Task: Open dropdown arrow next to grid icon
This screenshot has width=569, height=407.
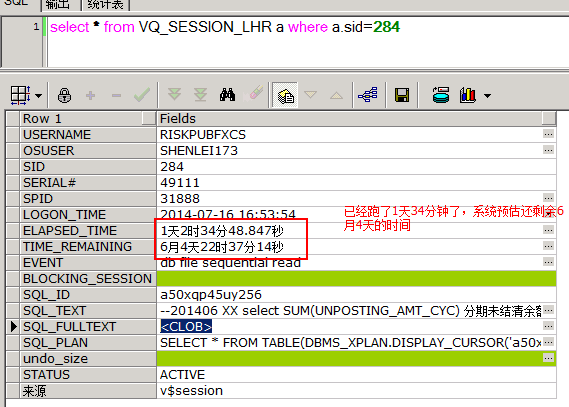Action: (38, 96)
